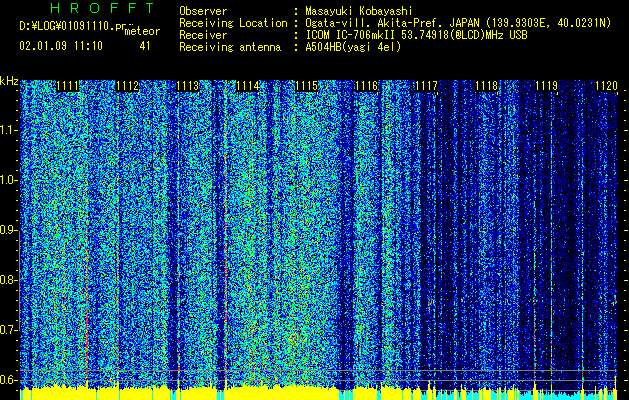Click the 0.8 kHz axis label
Screen dimensions: 629x400
[8, 280]
